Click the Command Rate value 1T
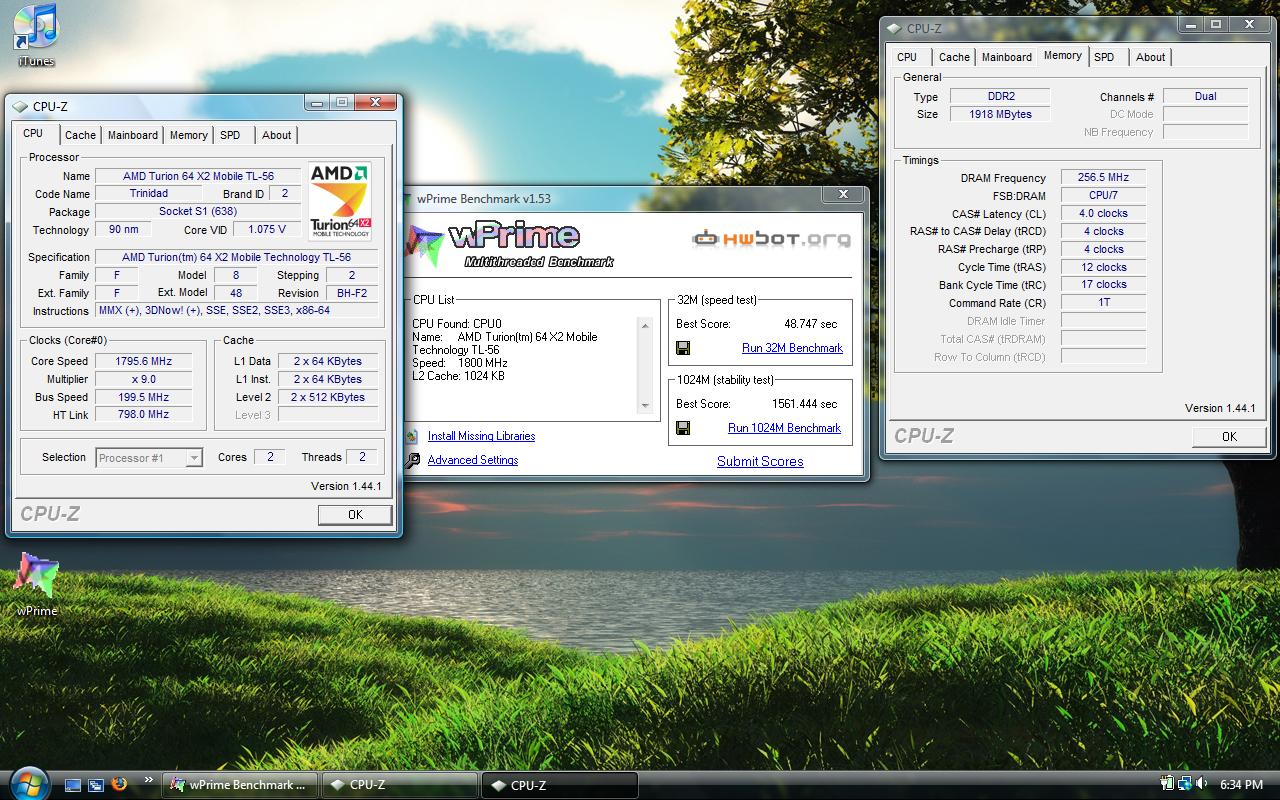The image size is (1280, 800). (x=1103, y=303)
